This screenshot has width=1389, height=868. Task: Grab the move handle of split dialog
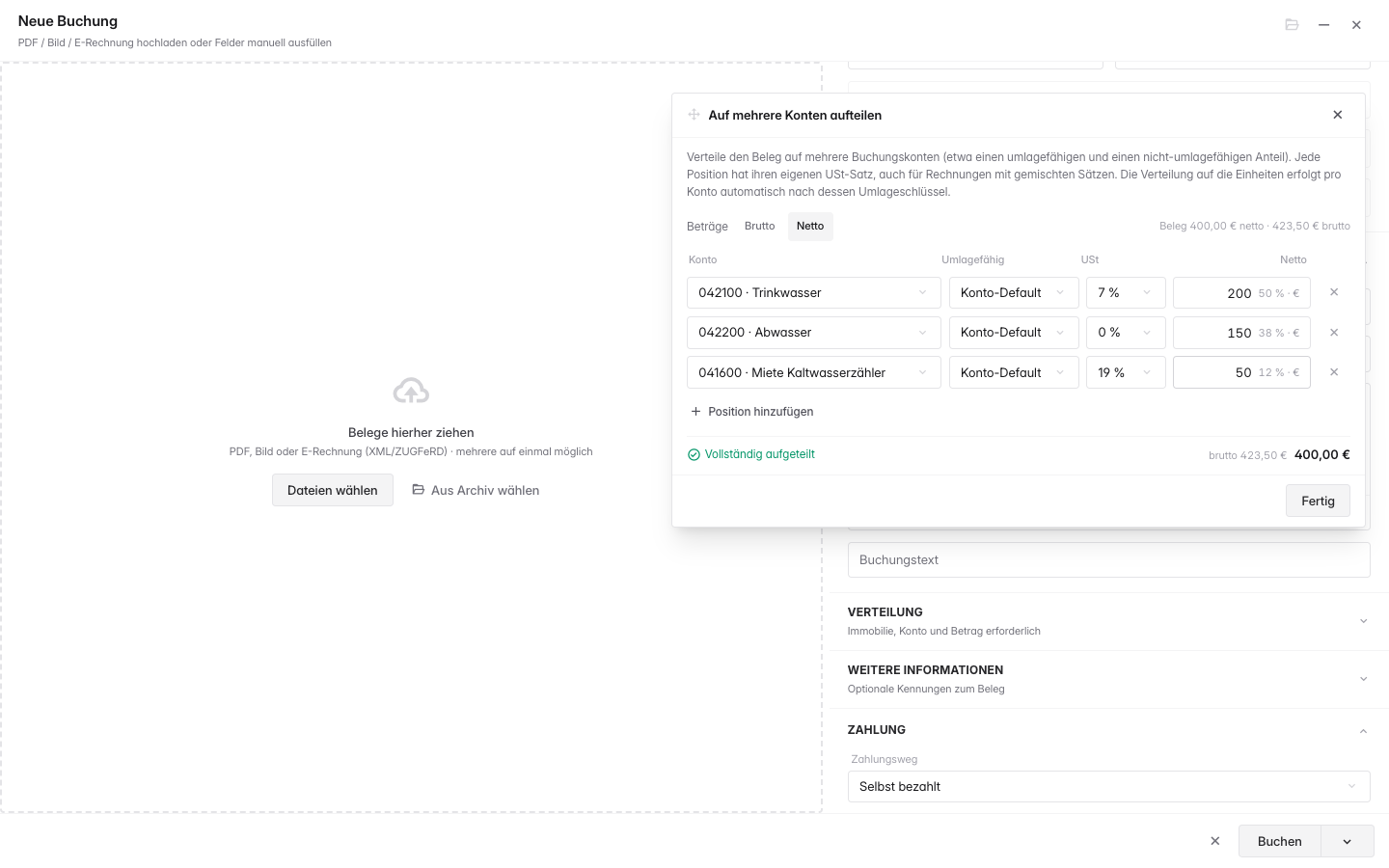694,115
